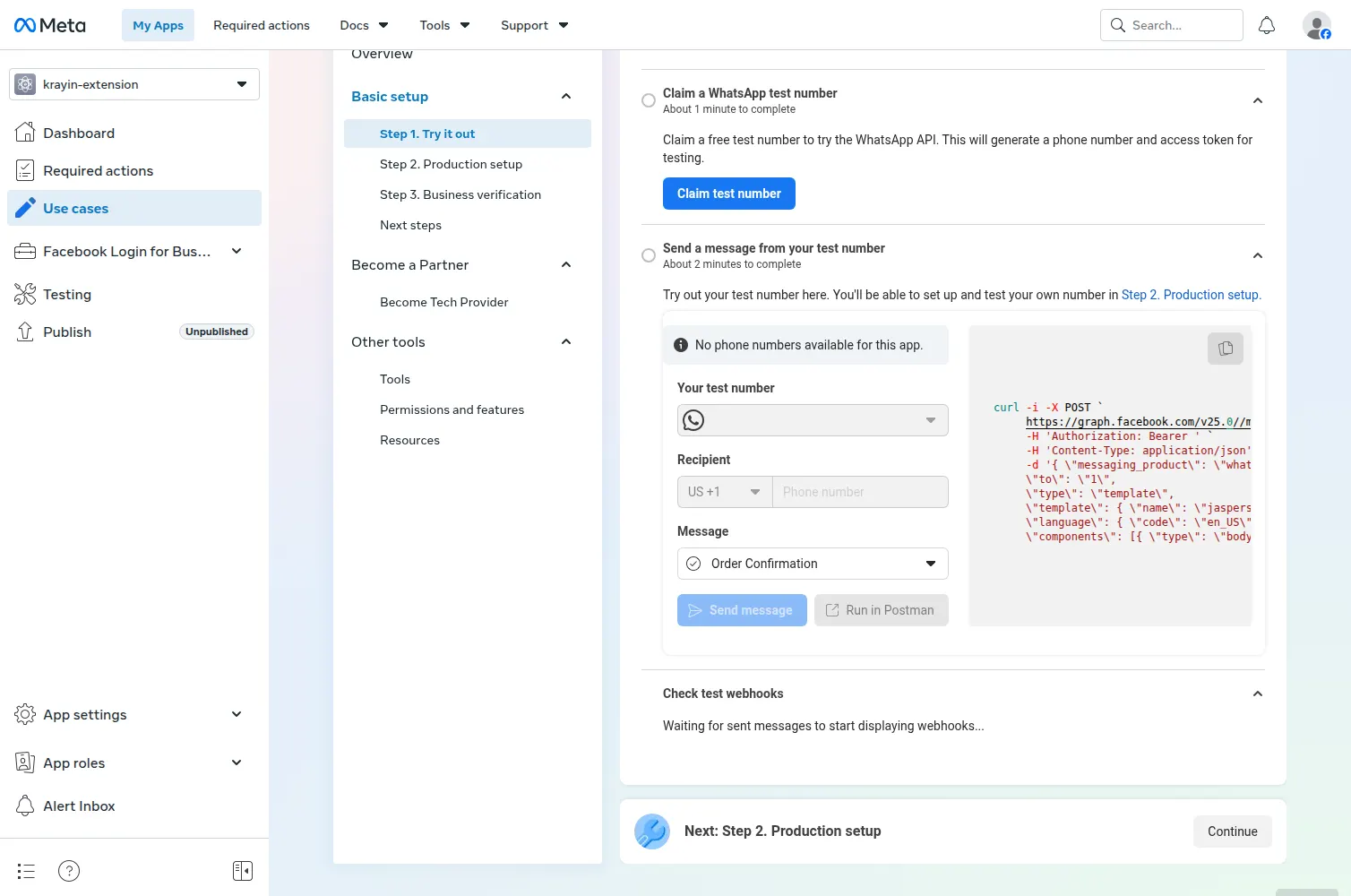Image resolution: width=1351 pixels, height=896 pixels.
Task: Focus the Search field
Action: click(x=1172, y=25)
